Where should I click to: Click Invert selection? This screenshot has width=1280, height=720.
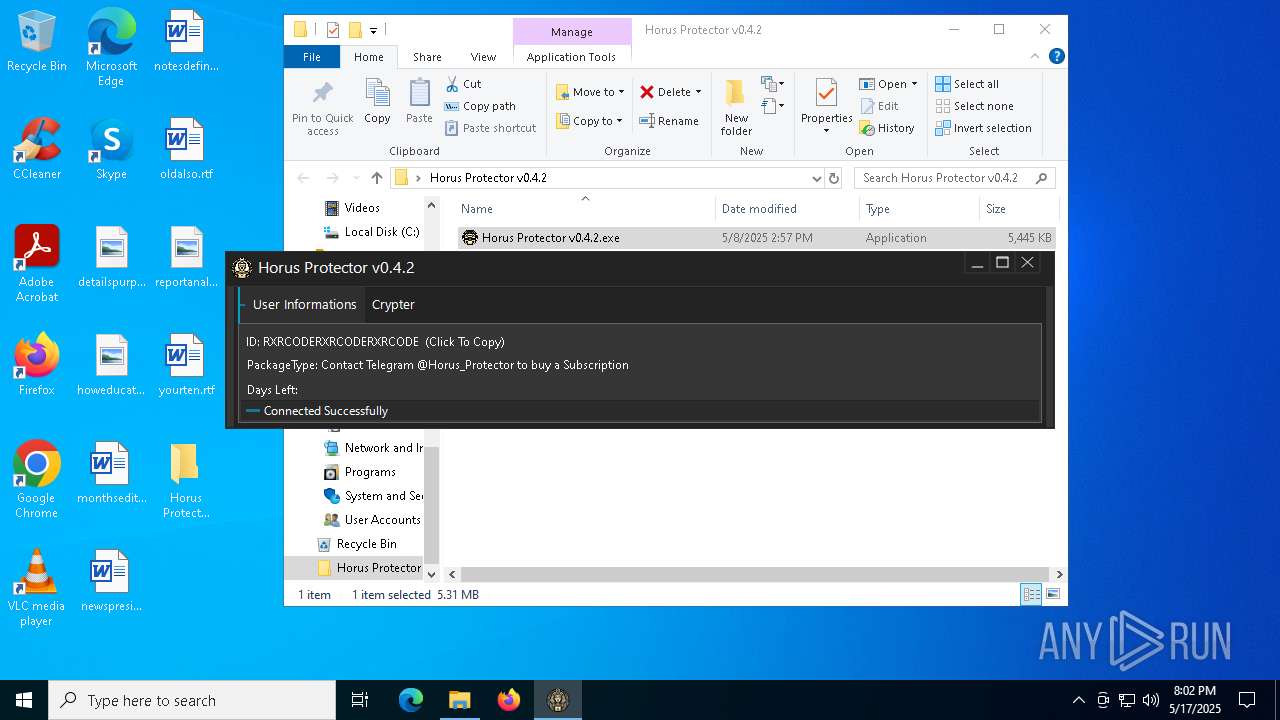coord(983,128)
